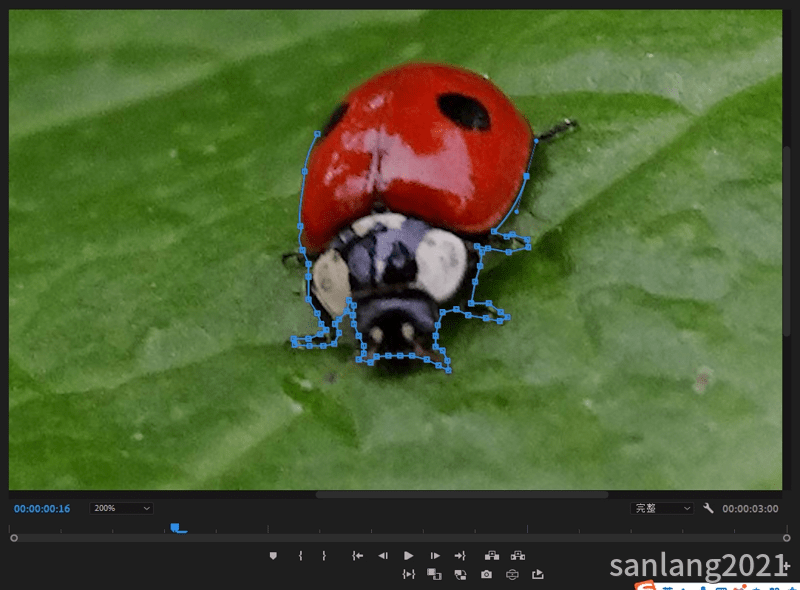The image size is (800, 590).
Task: Click the Lift button
Action: pyautogui.click(x=491, y=556)
